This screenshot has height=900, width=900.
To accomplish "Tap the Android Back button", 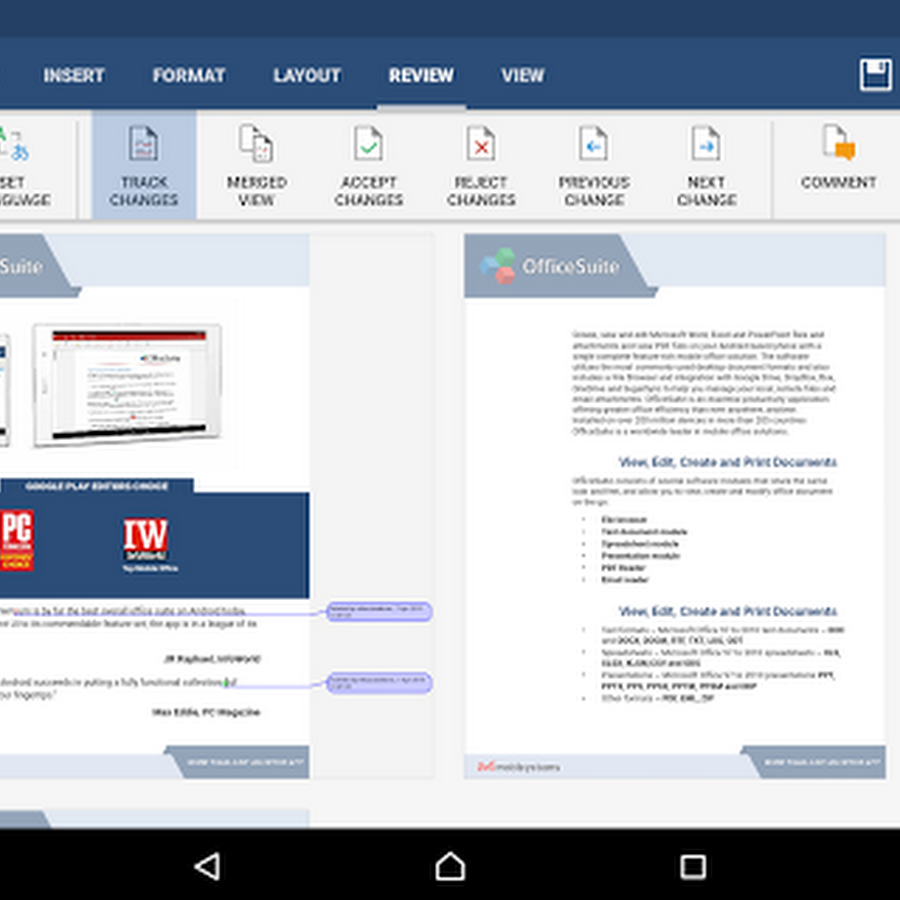I will click(207, 866).
